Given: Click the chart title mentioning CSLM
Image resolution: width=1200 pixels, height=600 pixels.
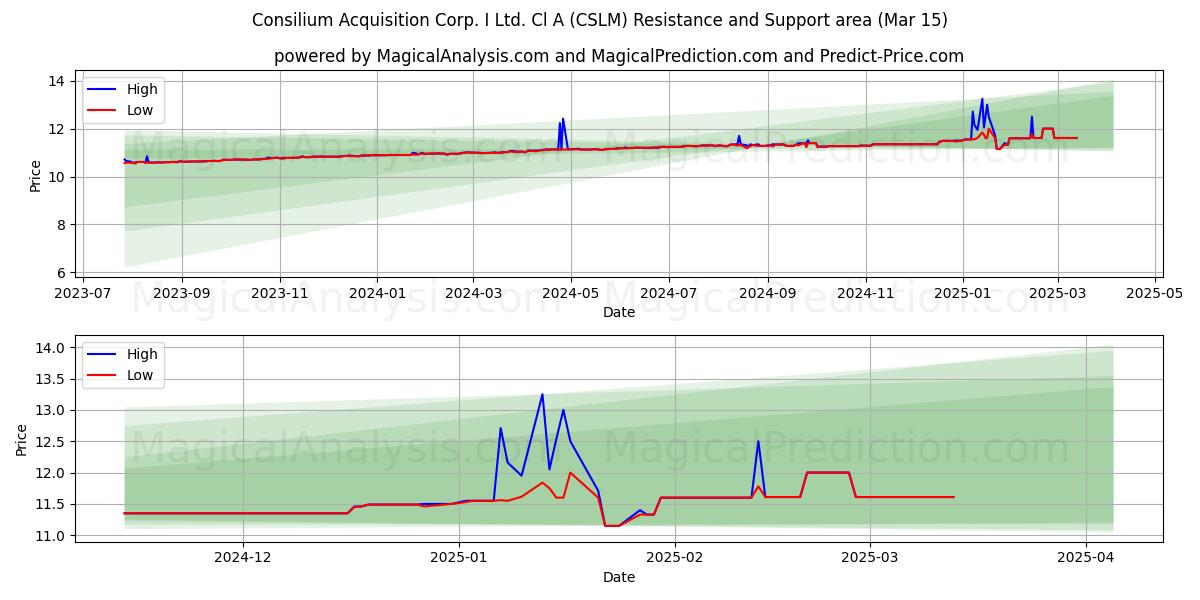Looking at the screenshot, I should coord(600,20).
